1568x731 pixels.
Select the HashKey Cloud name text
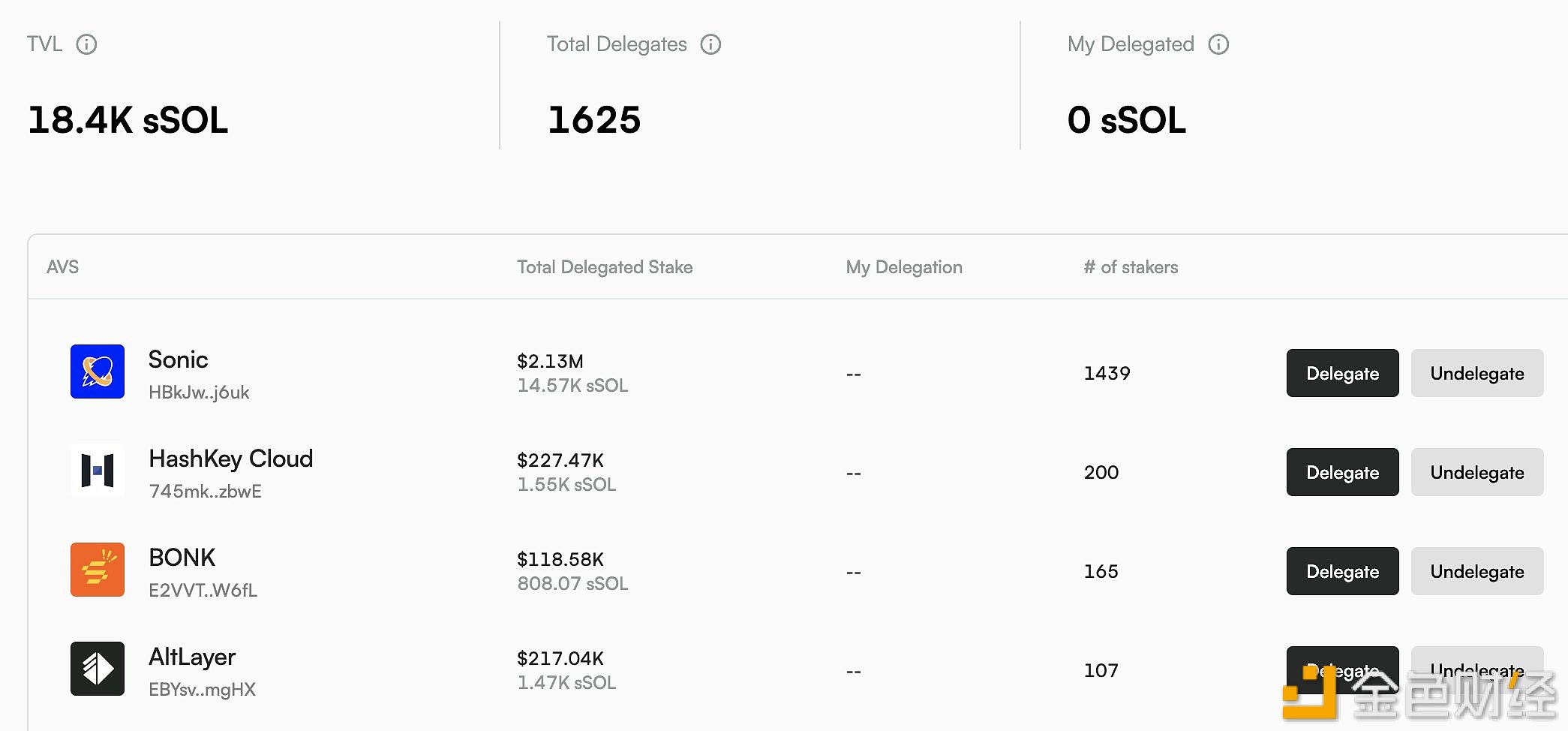(231, 459)
